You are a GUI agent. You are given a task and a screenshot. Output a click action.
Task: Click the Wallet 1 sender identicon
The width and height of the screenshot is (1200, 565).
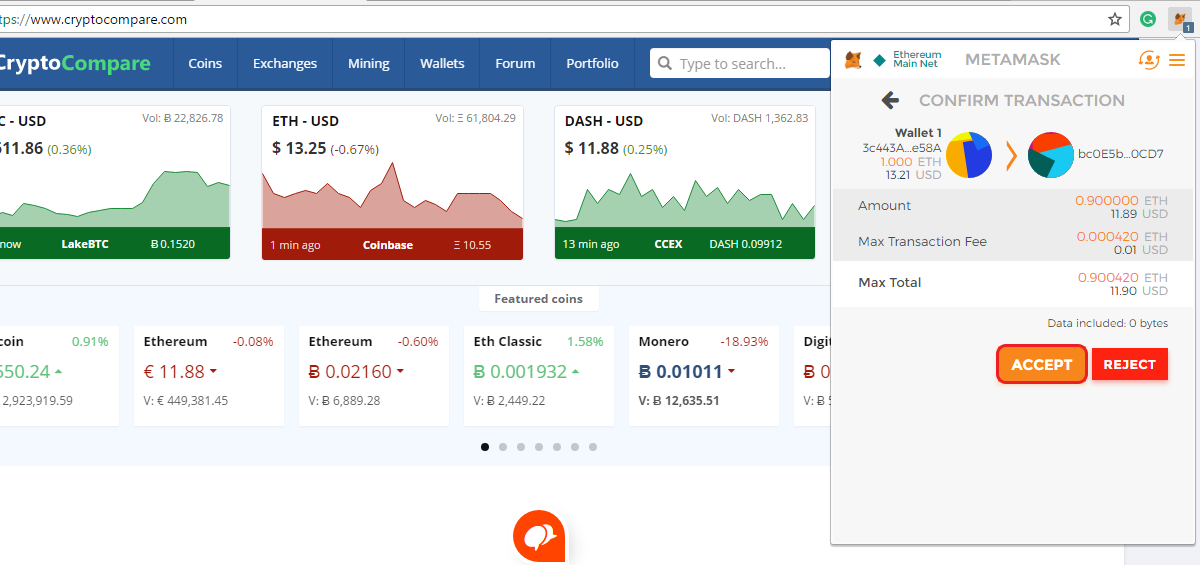pyautogui.click(x=969, y=155)
